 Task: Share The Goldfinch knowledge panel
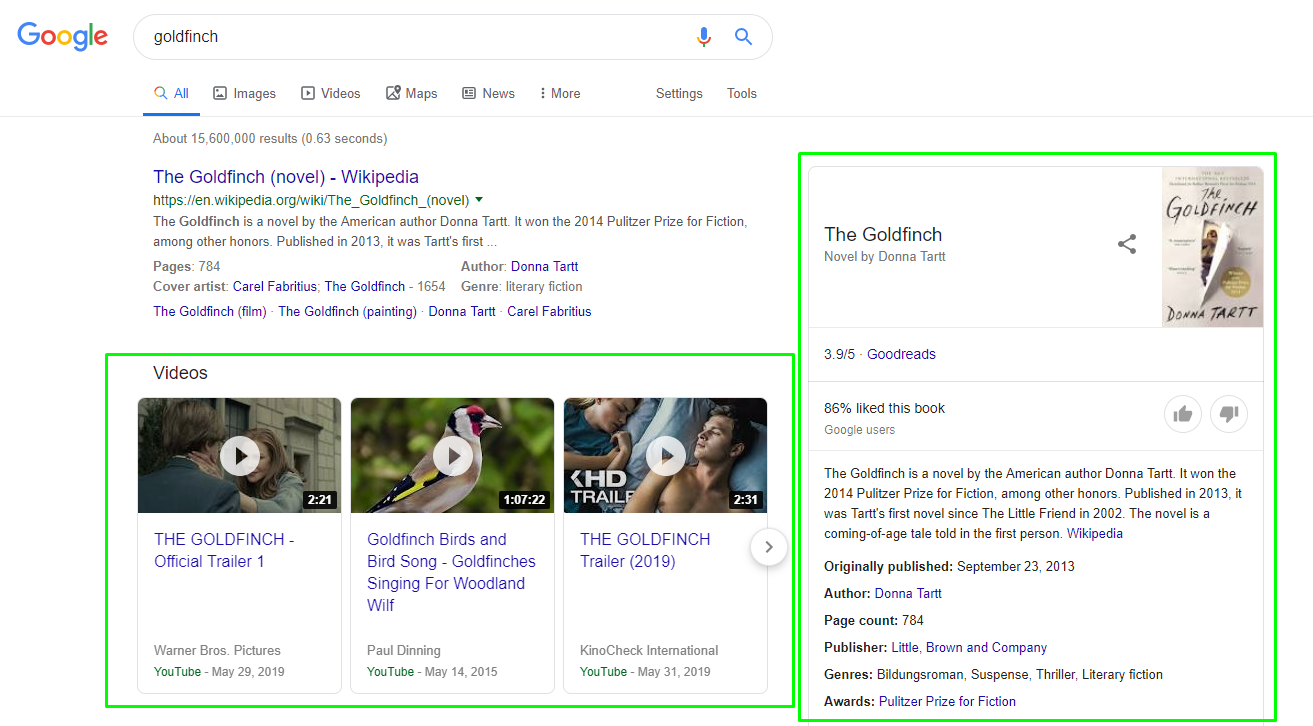tap(1127, 244)
